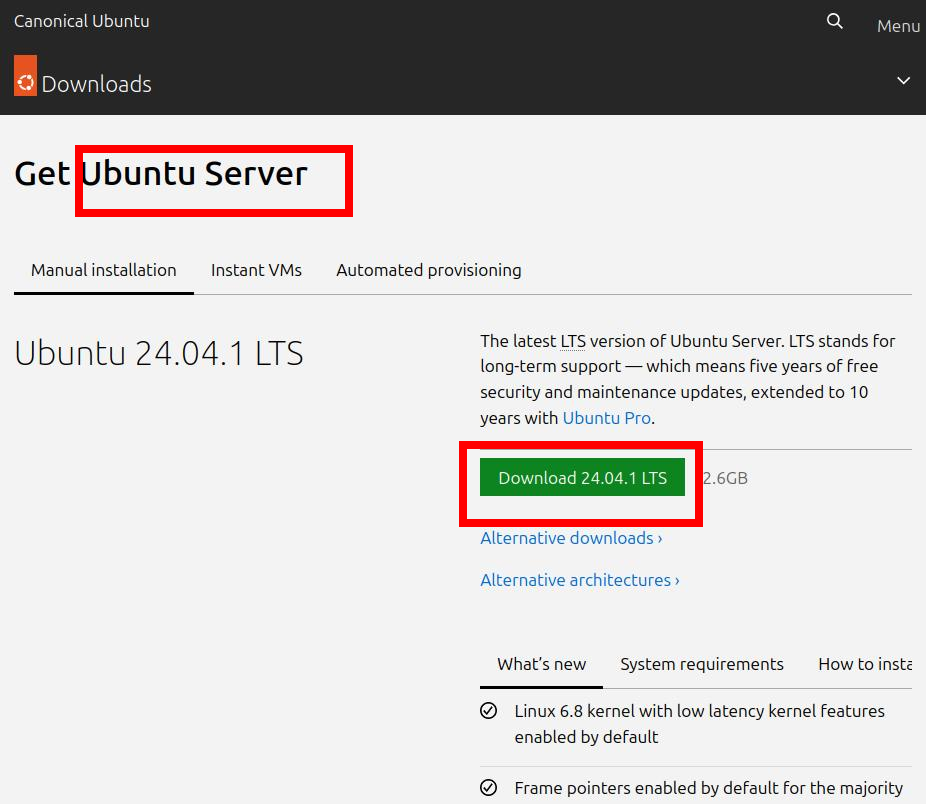Open the Ubuntu Pro link
This screenshot has height=804, width=926.
(607, 418)
